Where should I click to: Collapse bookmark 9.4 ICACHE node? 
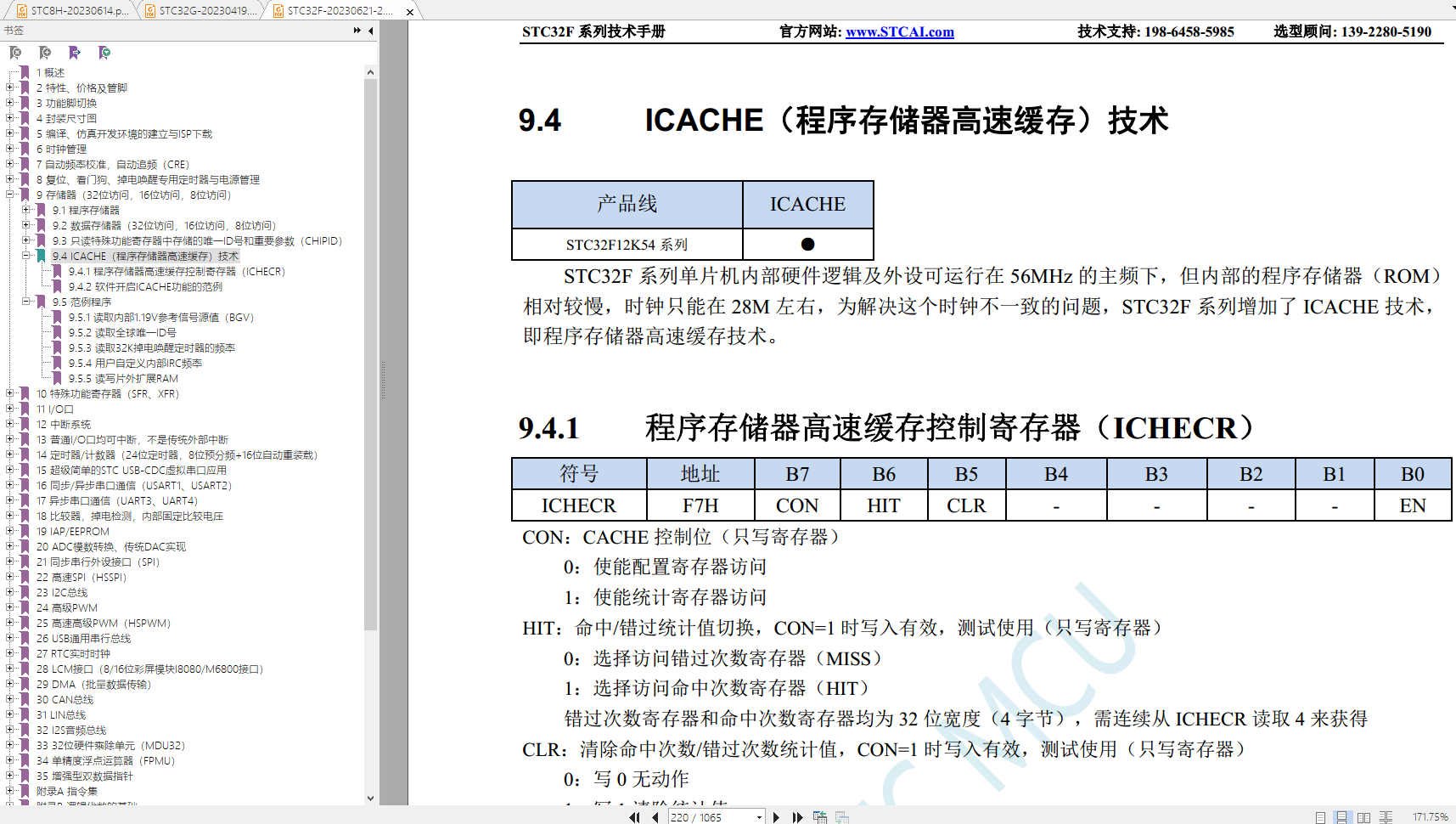[x=26, y=256]
